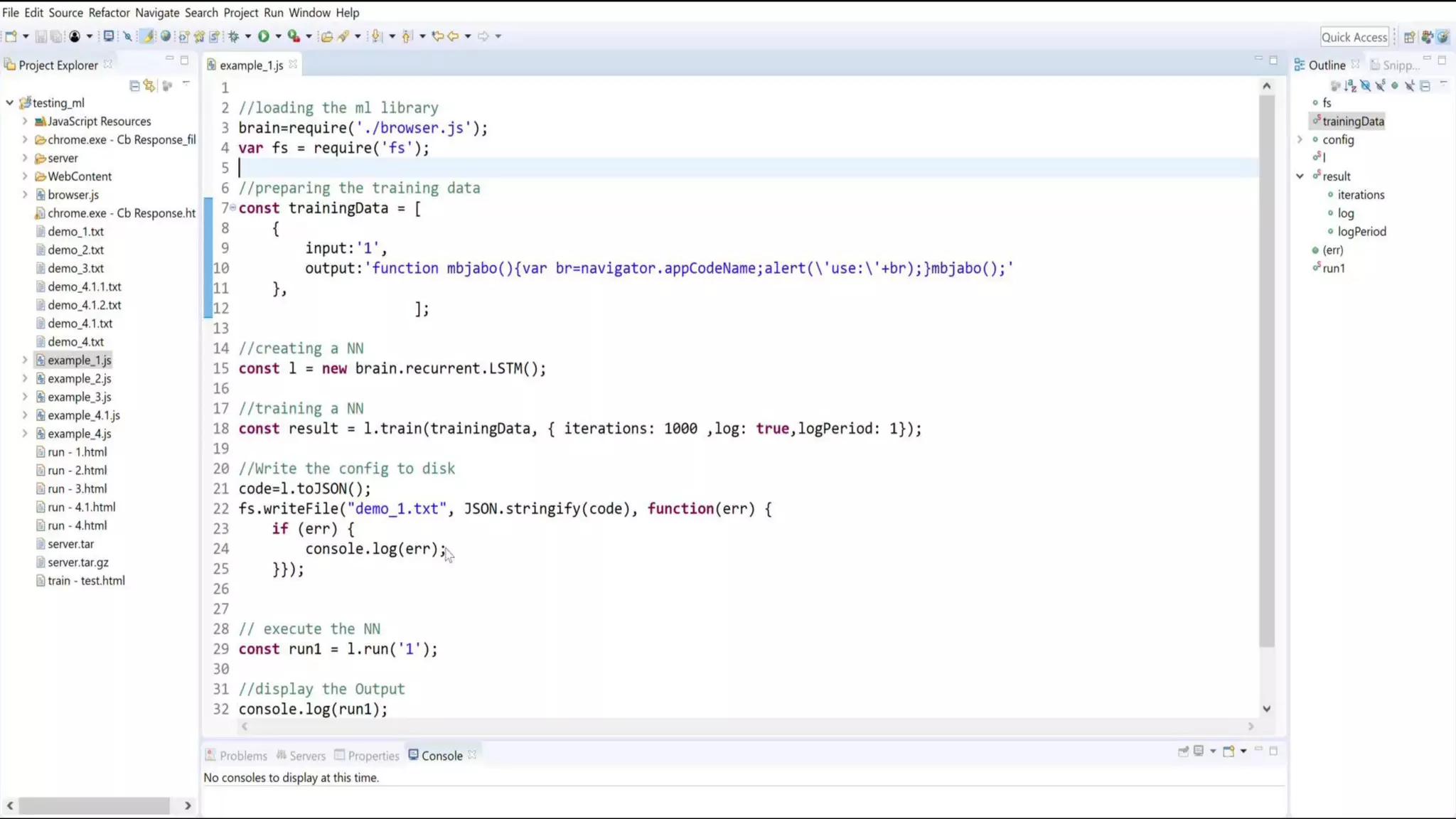
Task: Click the Debug bug icon
Action: [x=233, y=36]
